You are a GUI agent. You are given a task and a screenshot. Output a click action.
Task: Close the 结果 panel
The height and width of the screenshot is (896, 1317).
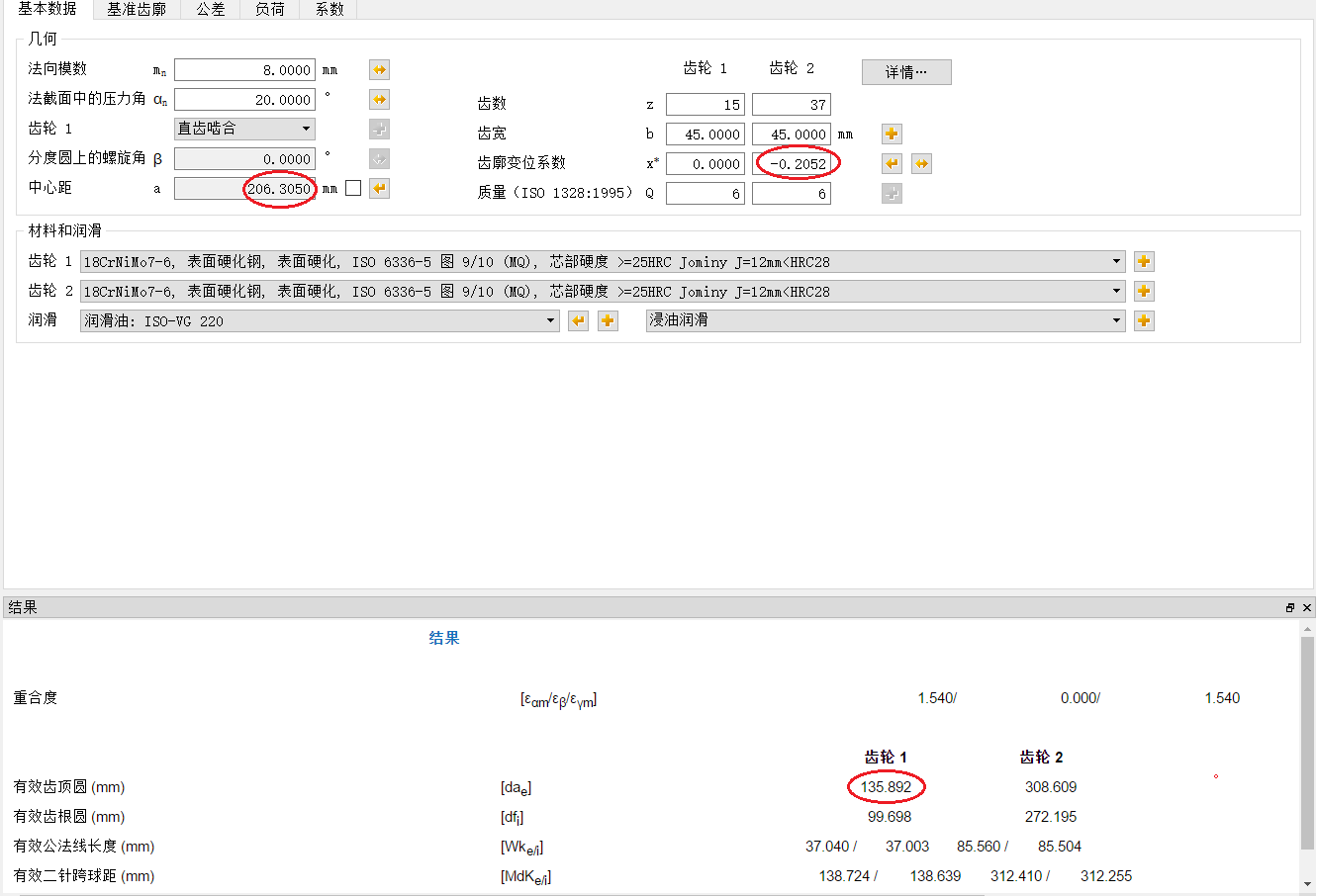click(x=1307, y=608)
